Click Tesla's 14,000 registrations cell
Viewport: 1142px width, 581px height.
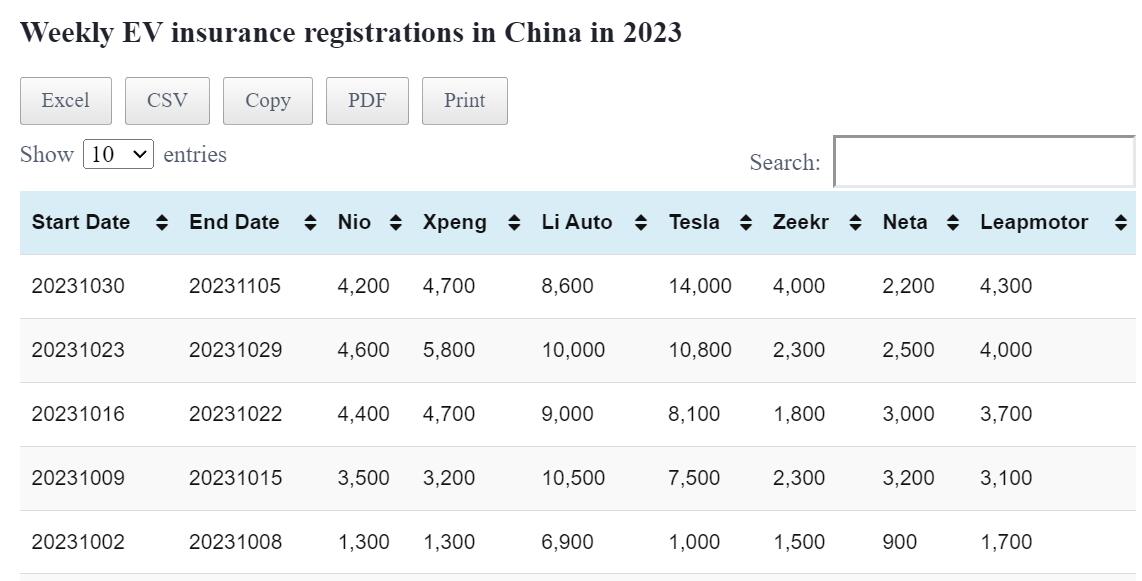click(x=700, y=286)
